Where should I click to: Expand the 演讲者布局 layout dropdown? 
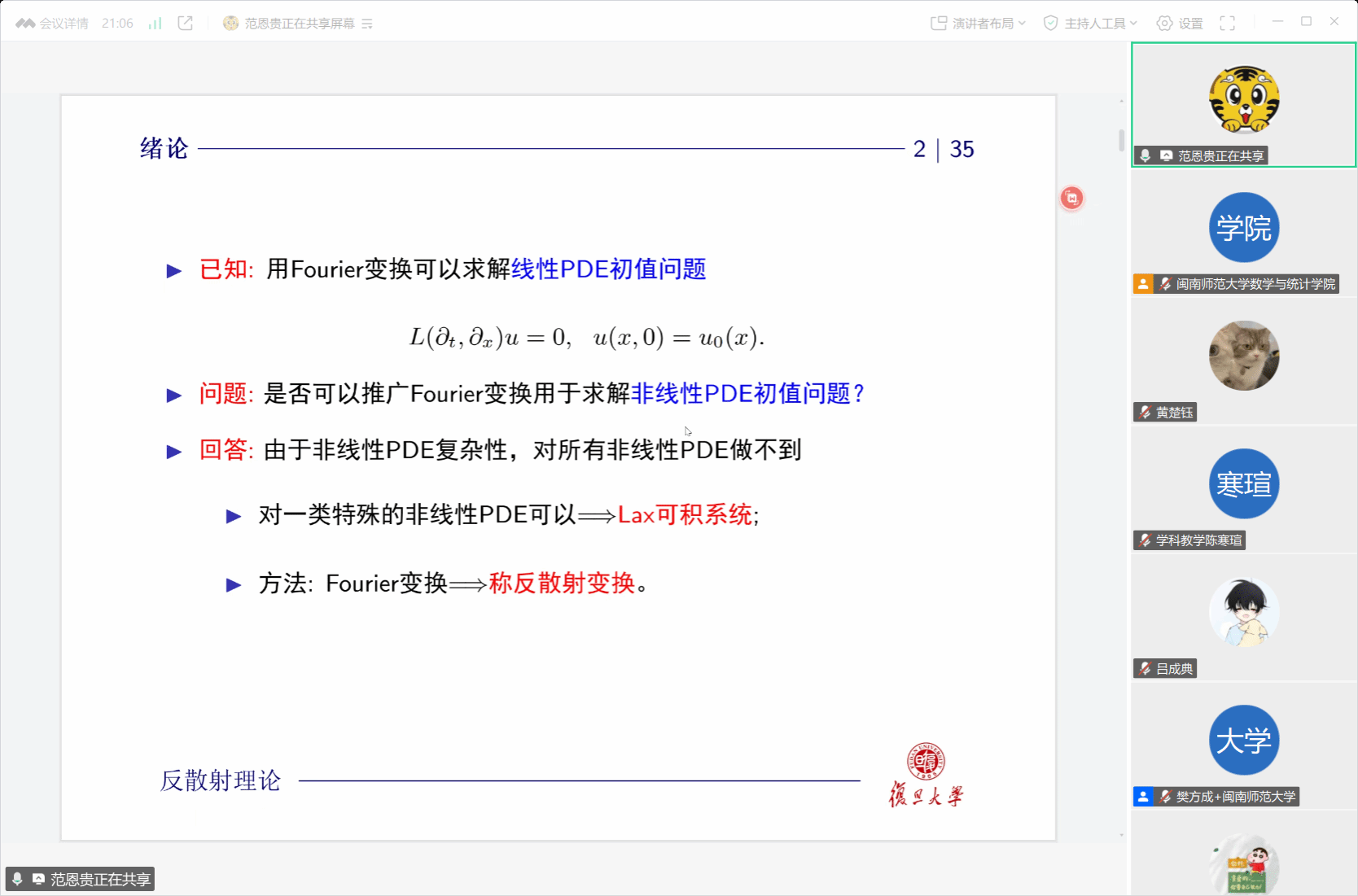click(x=978, y=24)
